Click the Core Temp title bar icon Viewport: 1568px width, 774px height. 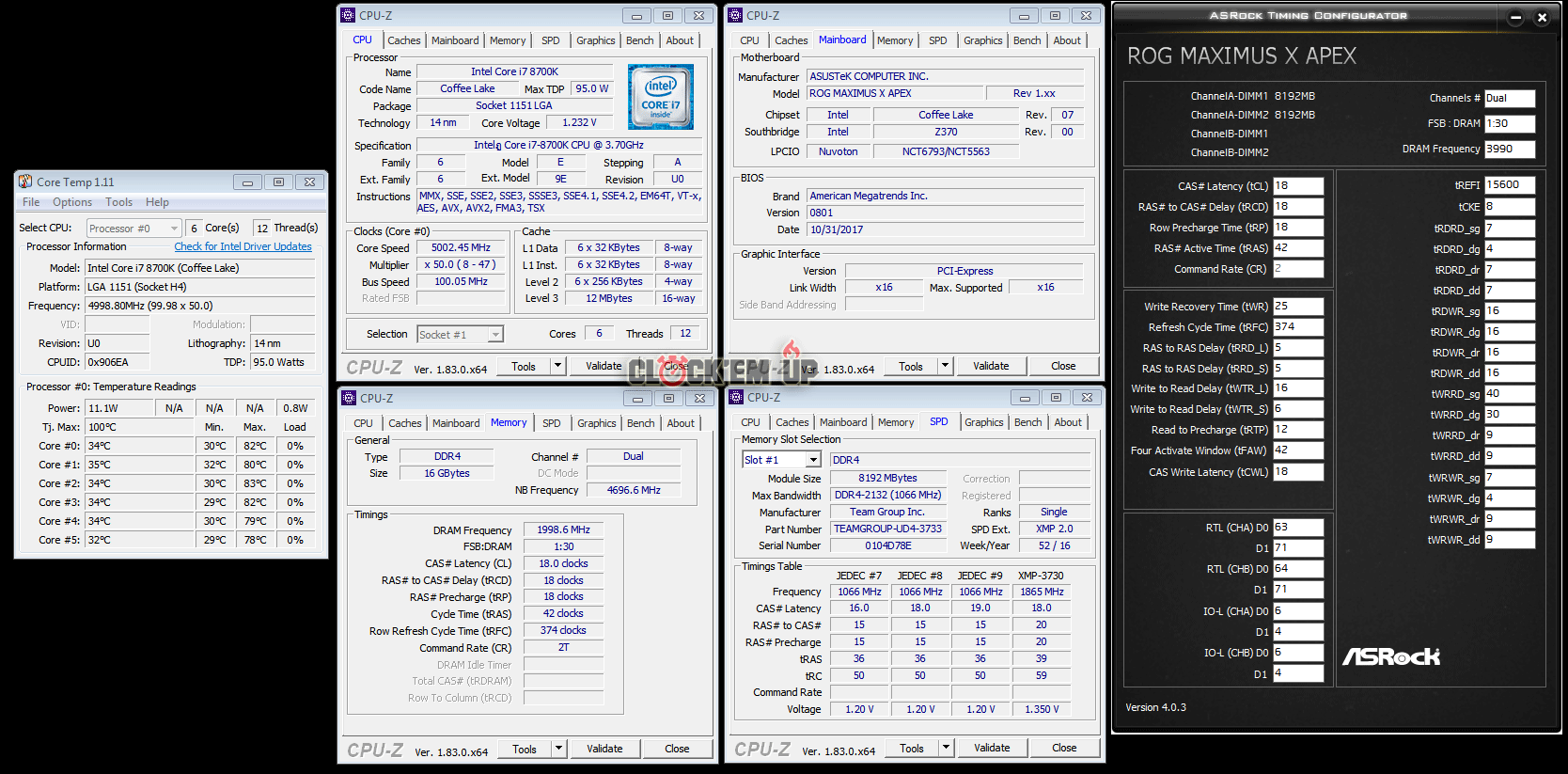[x=25, y=182]
